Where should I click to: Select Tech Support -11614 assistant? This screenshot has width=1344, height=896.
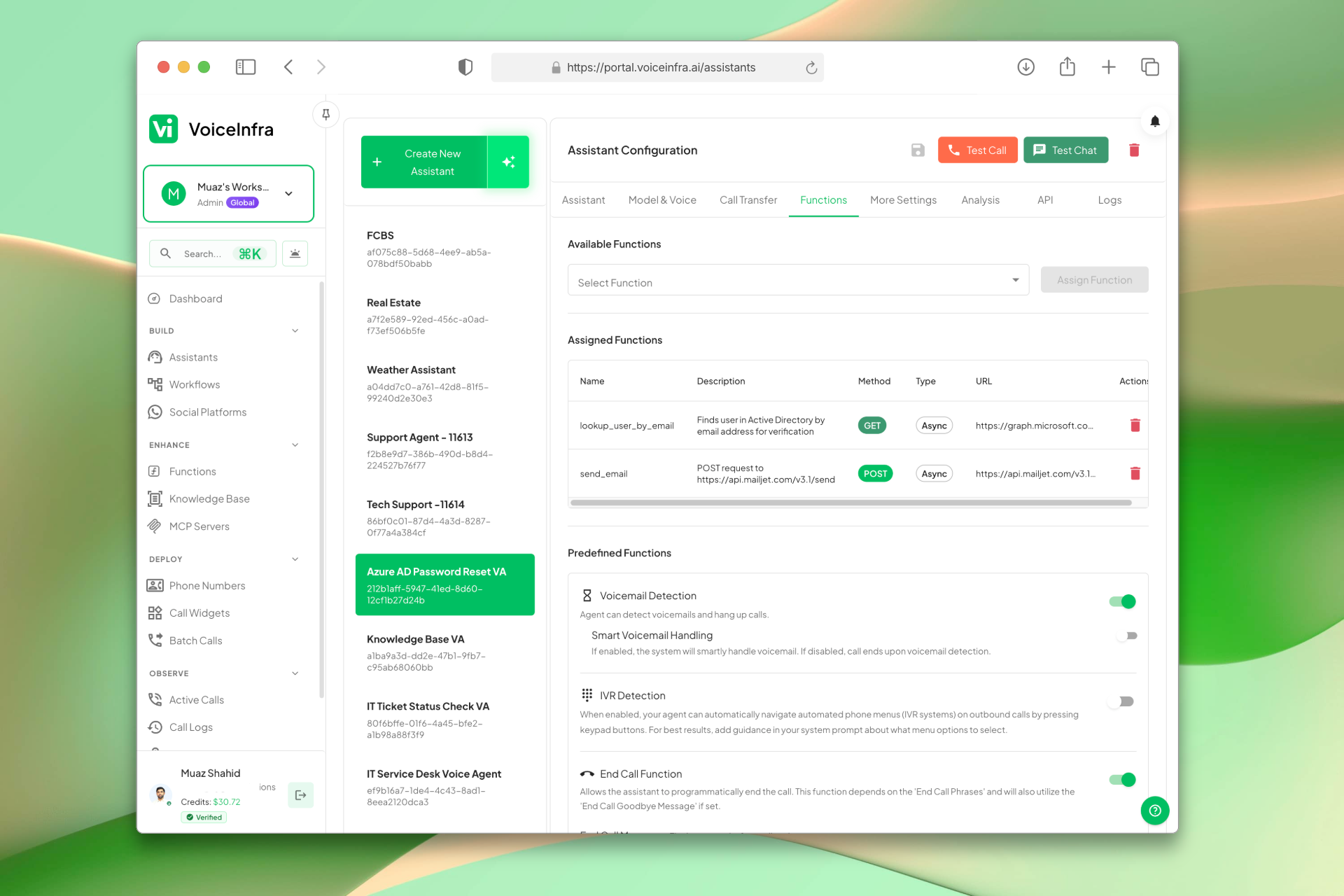444,517
